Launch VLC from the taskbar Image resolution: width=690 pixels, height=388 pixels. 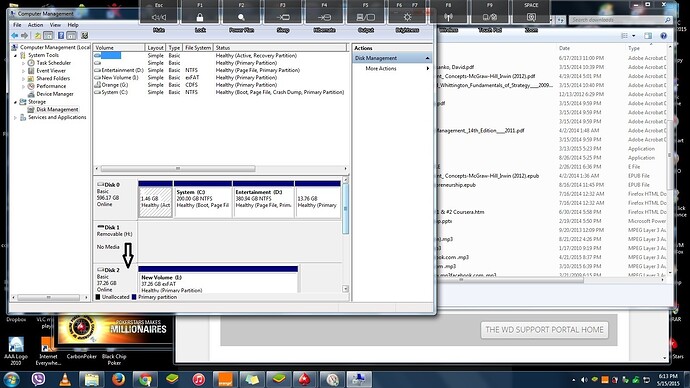click(65, 379)
